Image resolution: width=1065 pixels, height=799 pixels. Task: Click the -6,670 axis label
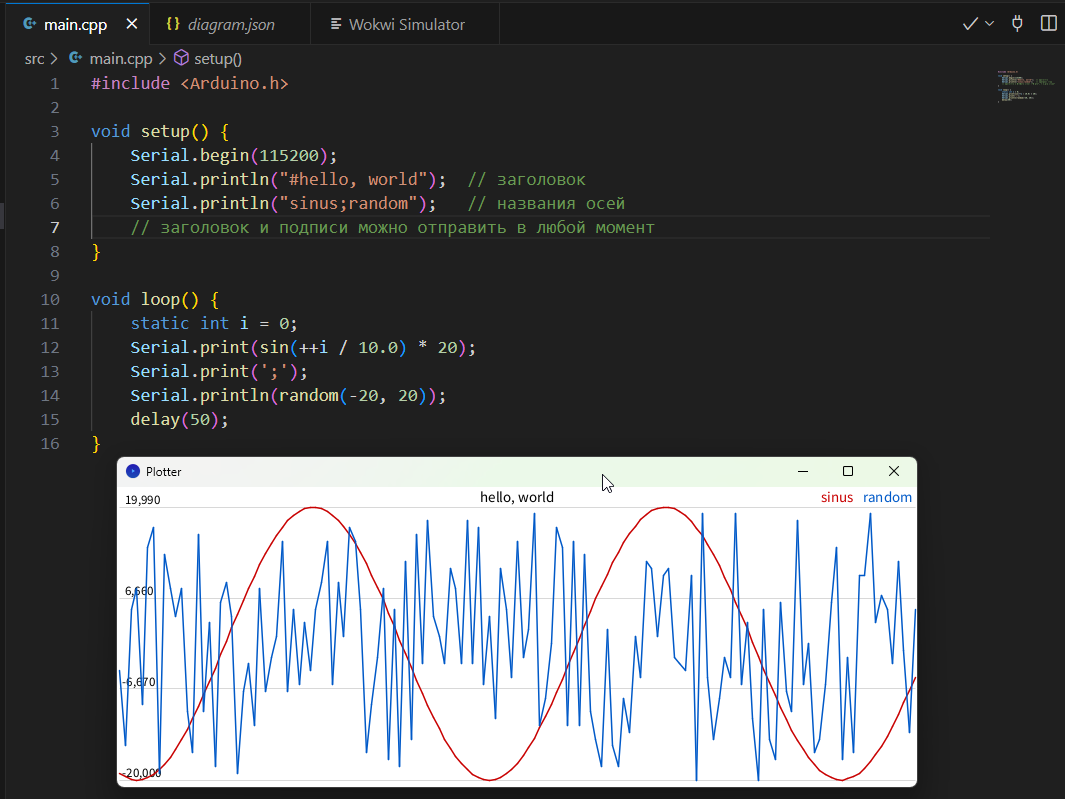tap(139, 682)
